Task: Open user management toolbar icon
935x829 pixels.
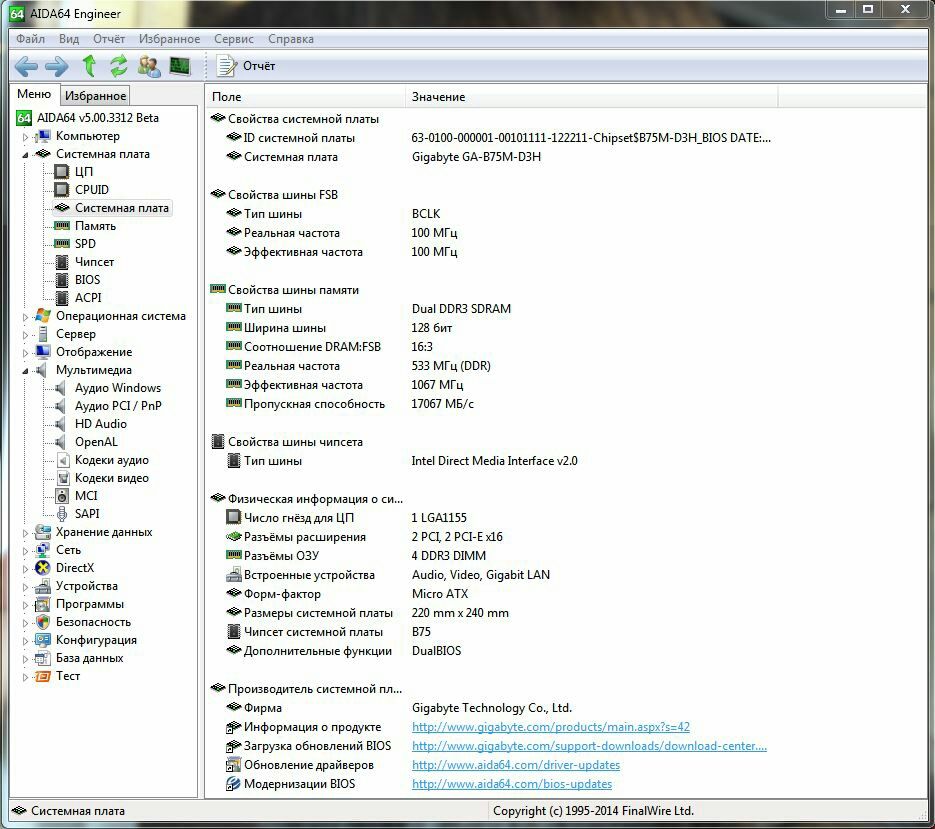Action: 149,66
